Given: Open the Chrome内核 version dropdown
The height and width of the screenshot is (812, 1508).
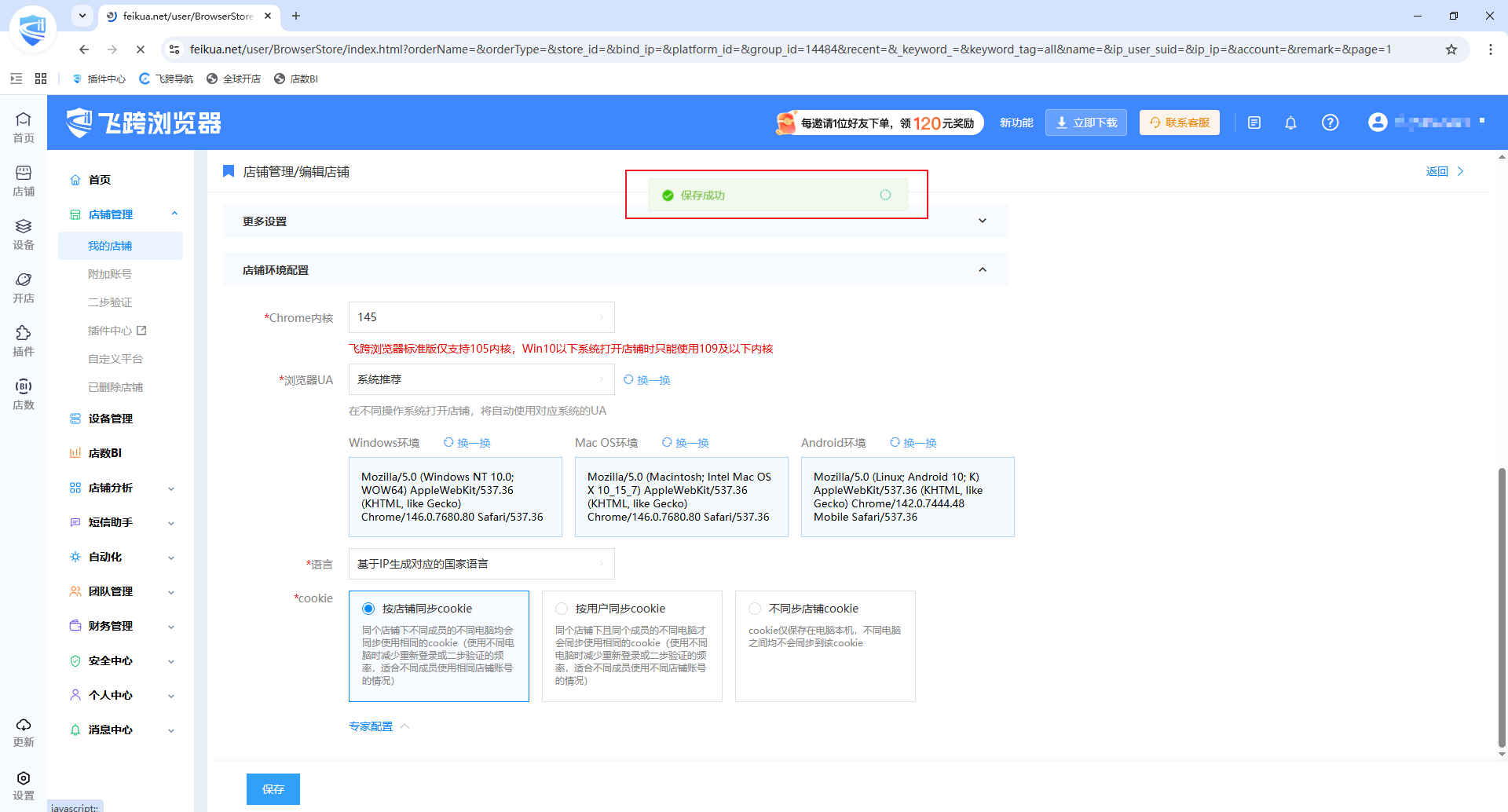Looking at the screenshot, I should point(481,317).
